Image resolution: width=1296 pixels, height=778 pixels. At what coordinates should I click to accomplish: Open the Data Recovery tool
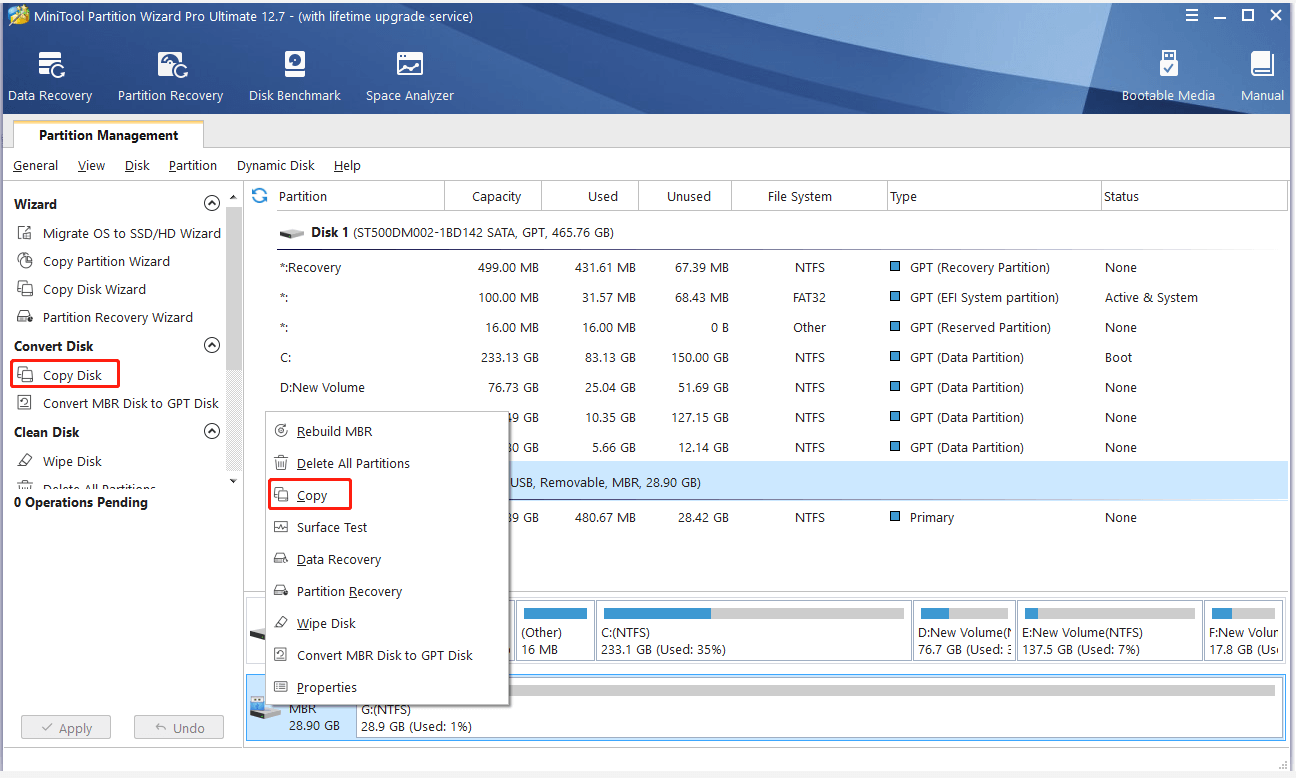tap(50, 77)
